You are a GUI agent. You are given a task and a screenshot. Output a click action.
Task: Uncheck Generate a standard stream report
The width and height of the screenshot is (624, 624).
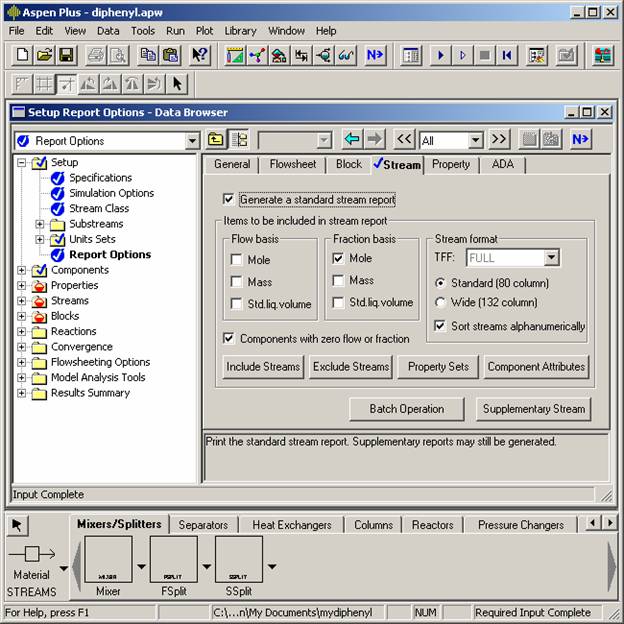(229, 199)
